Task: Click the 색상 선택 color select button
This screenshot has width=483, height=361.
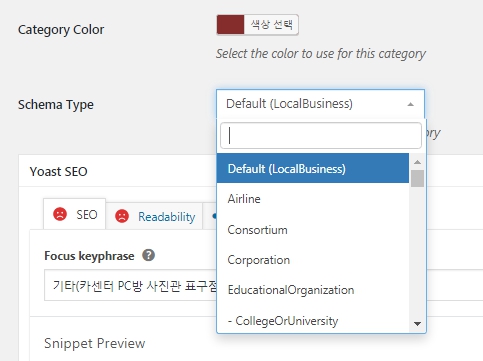Action: pyautogui.click(x=271, y=25)
